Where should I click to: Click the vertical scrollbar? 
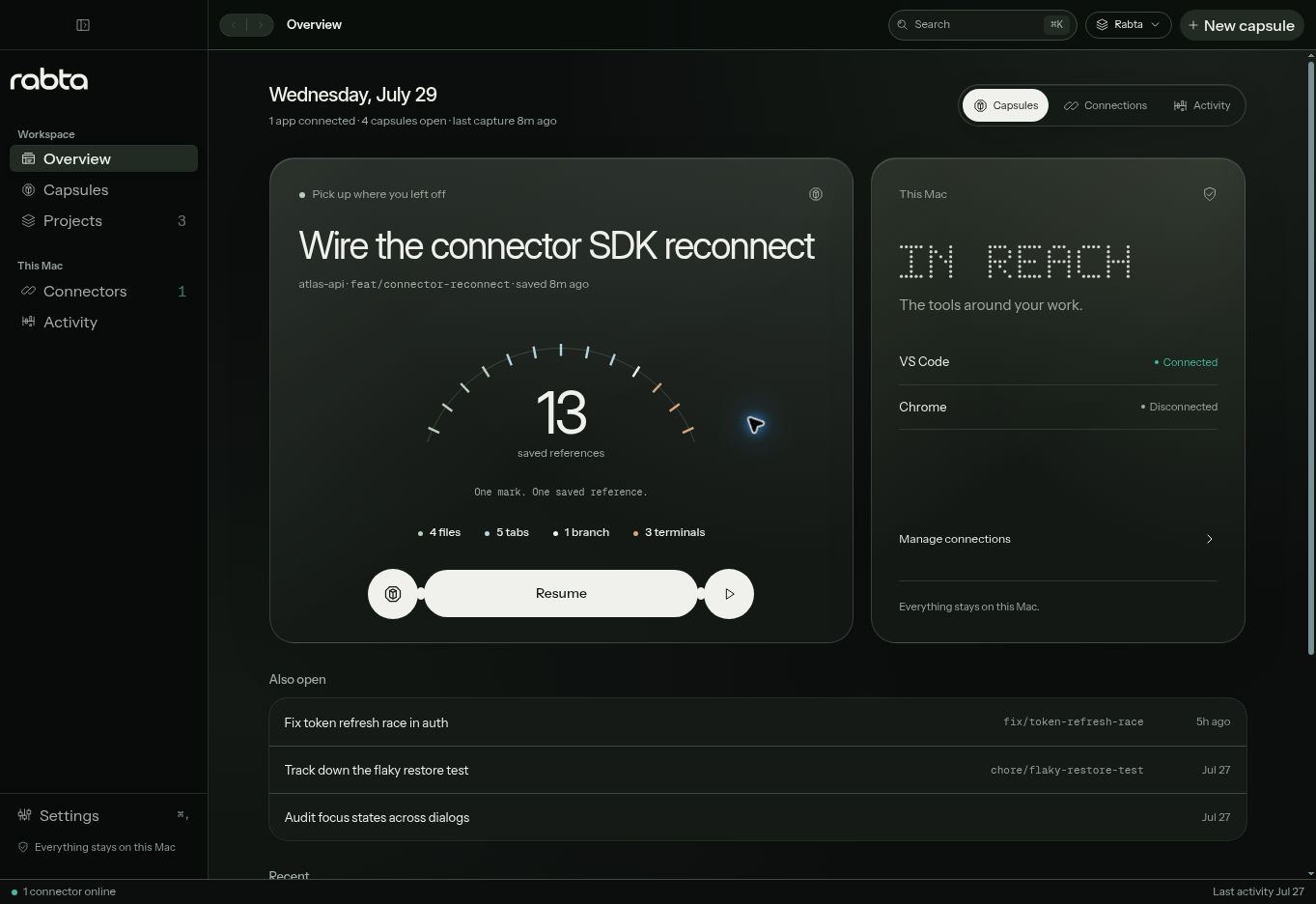point(1310,357)
